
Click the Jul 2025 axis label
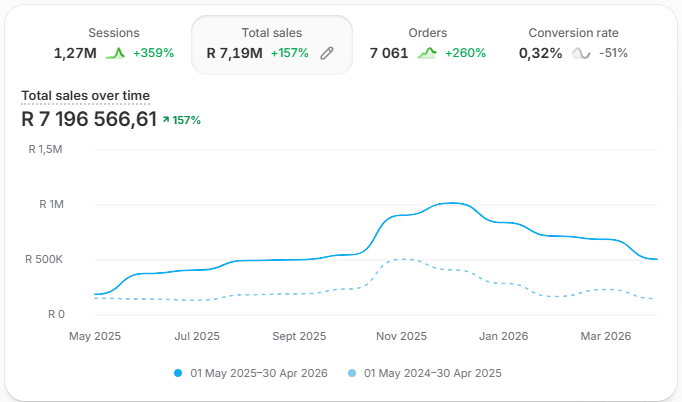click(197, 336)
